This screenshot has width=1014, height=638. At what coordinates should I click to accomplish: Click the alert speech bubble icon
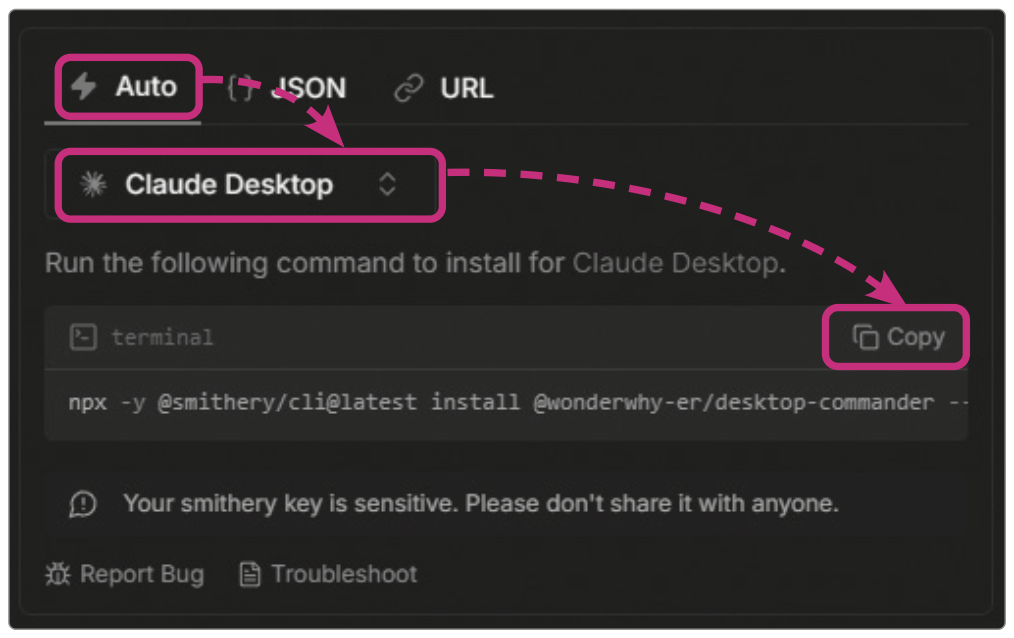tap(83, 504)
